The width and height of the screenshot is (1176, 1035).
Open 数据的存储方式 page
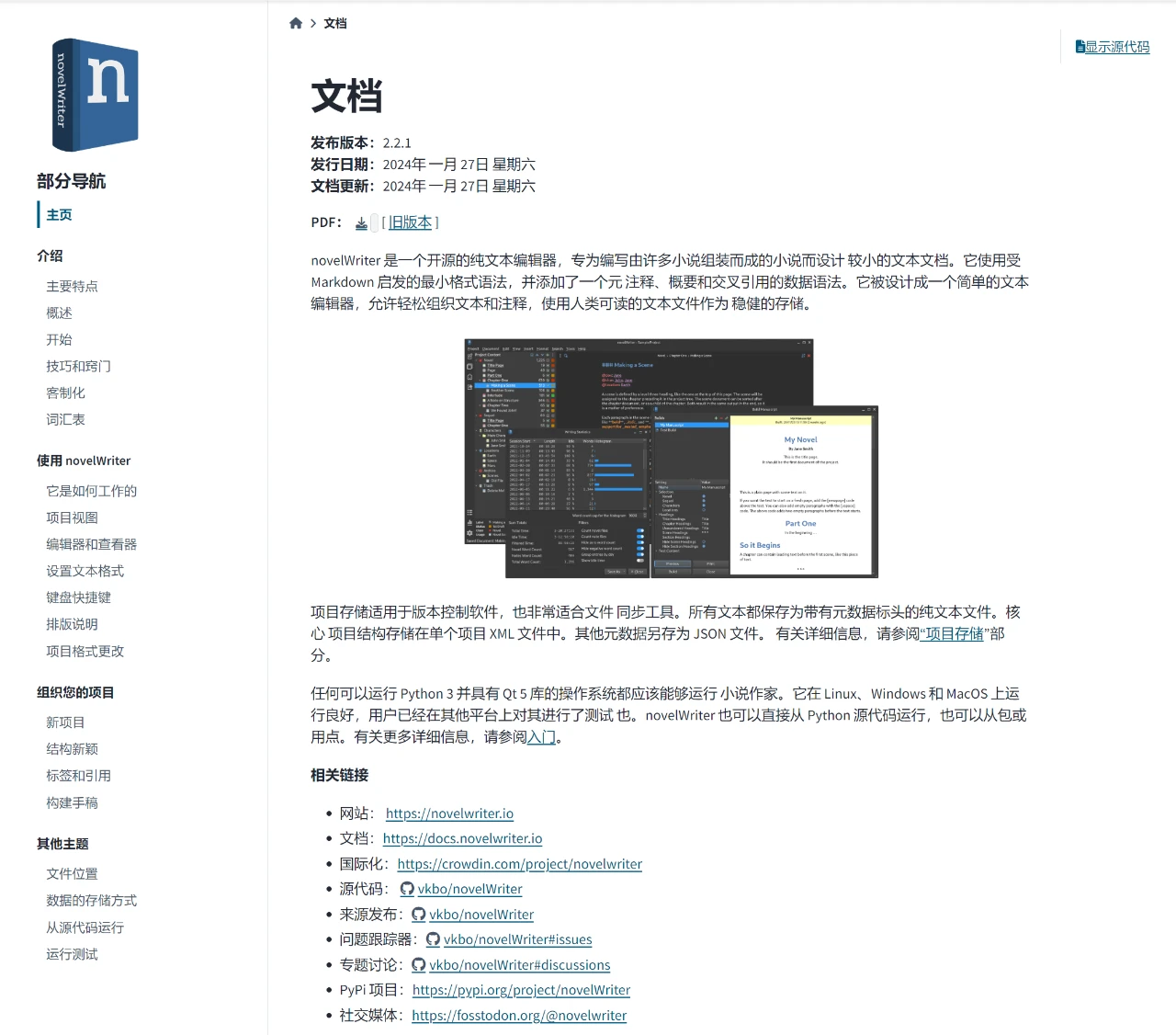coord(91,901)
